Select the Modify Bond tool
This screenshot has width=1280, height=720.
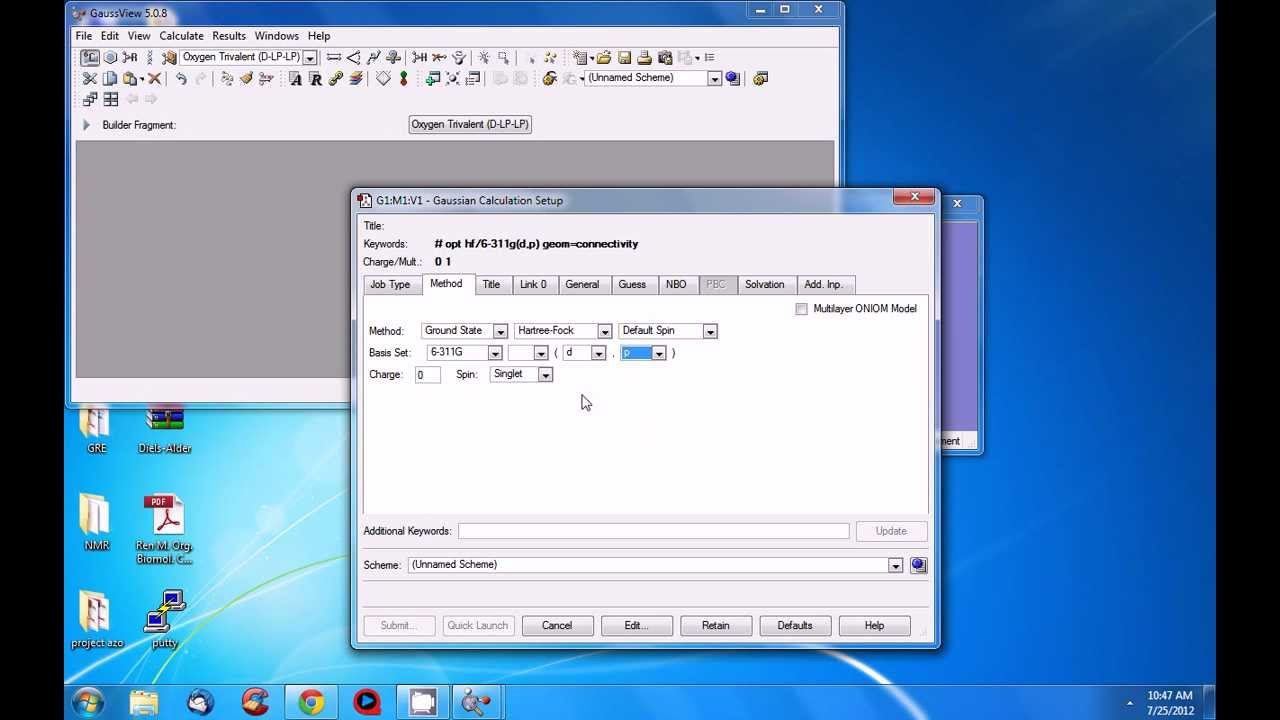click(x=334, y=57)
